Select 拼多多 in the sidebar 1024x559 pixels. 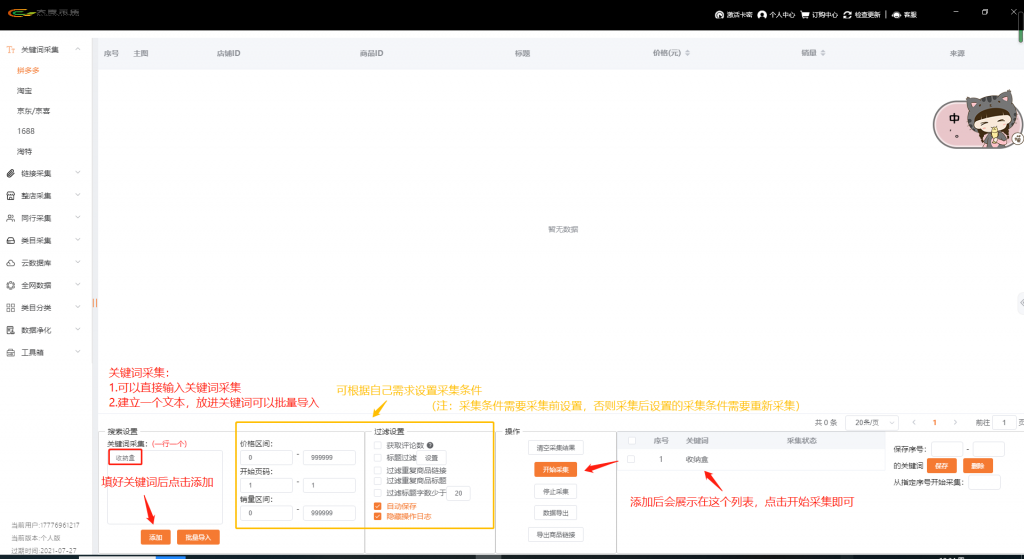click(28, 71)
